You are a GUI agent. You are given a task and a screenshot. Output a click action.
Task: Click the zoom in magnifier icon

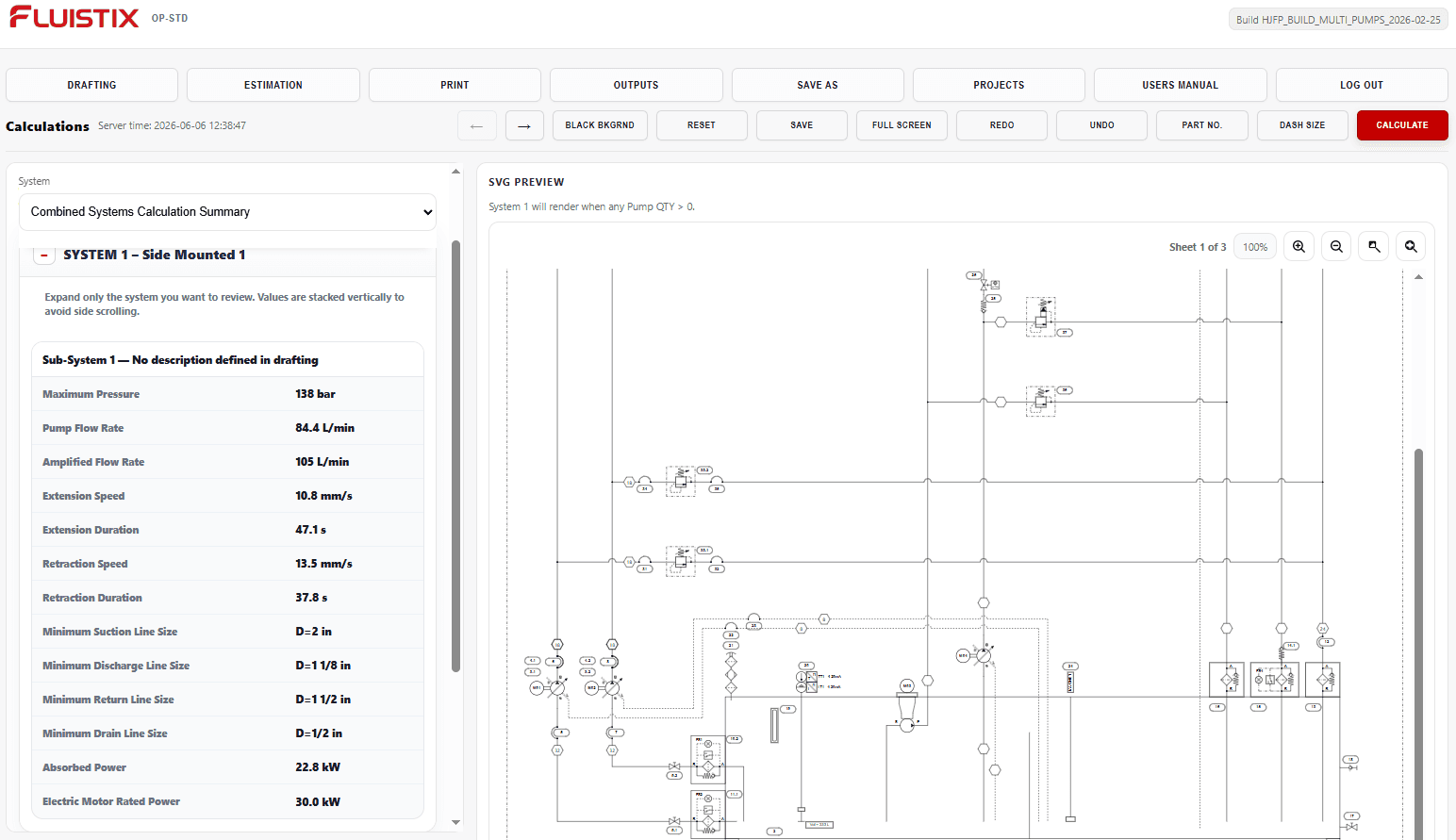pyautogui.click(x=1299, y=247)
